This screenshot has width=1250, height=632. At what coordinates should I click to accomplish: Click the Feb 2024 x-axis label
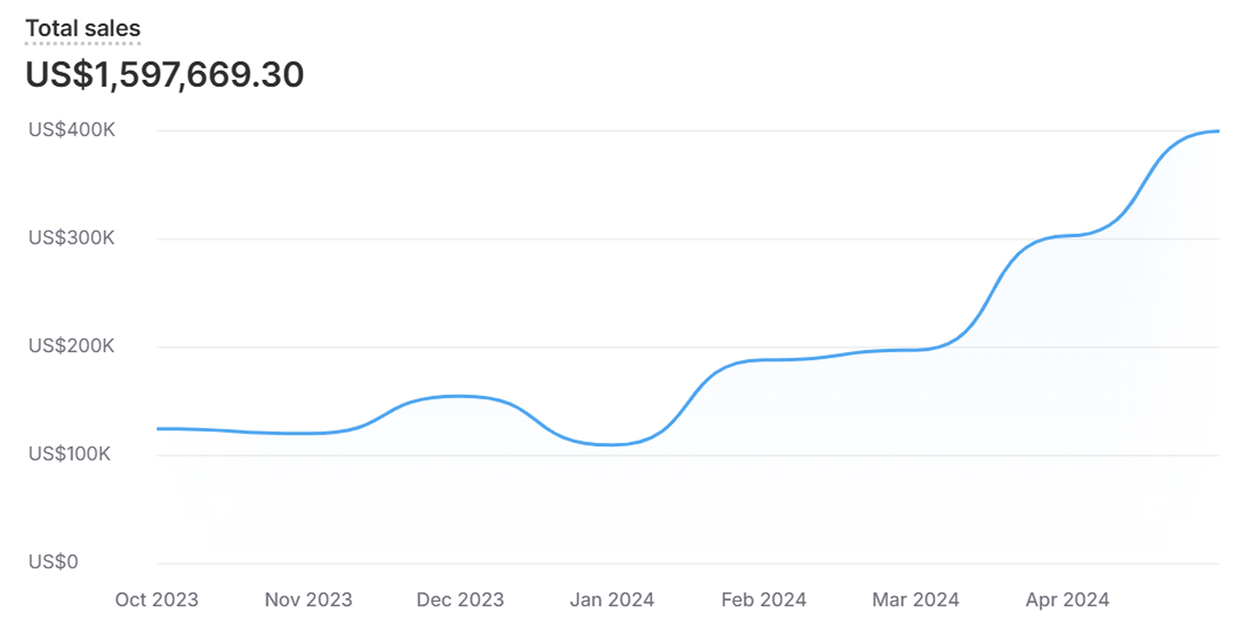tap(764, 600)
